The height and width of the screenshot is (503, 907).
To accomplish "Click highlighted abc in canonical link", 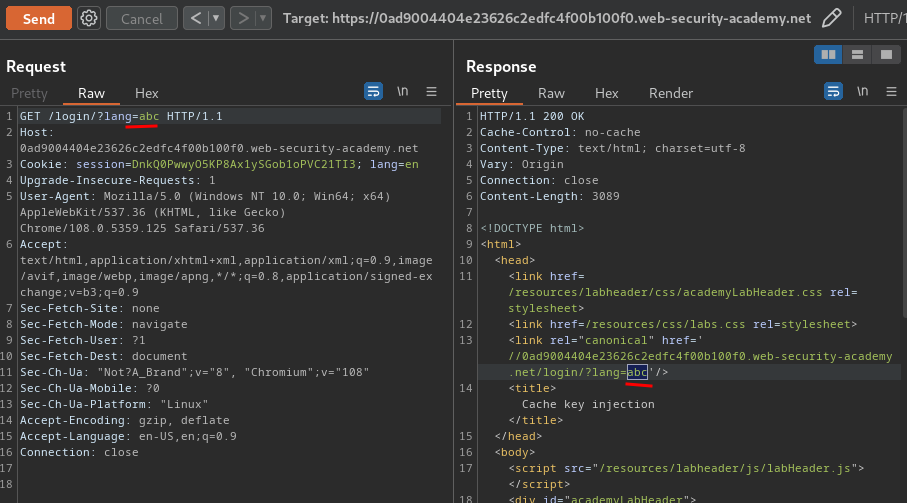I will [x=637, y=372].
